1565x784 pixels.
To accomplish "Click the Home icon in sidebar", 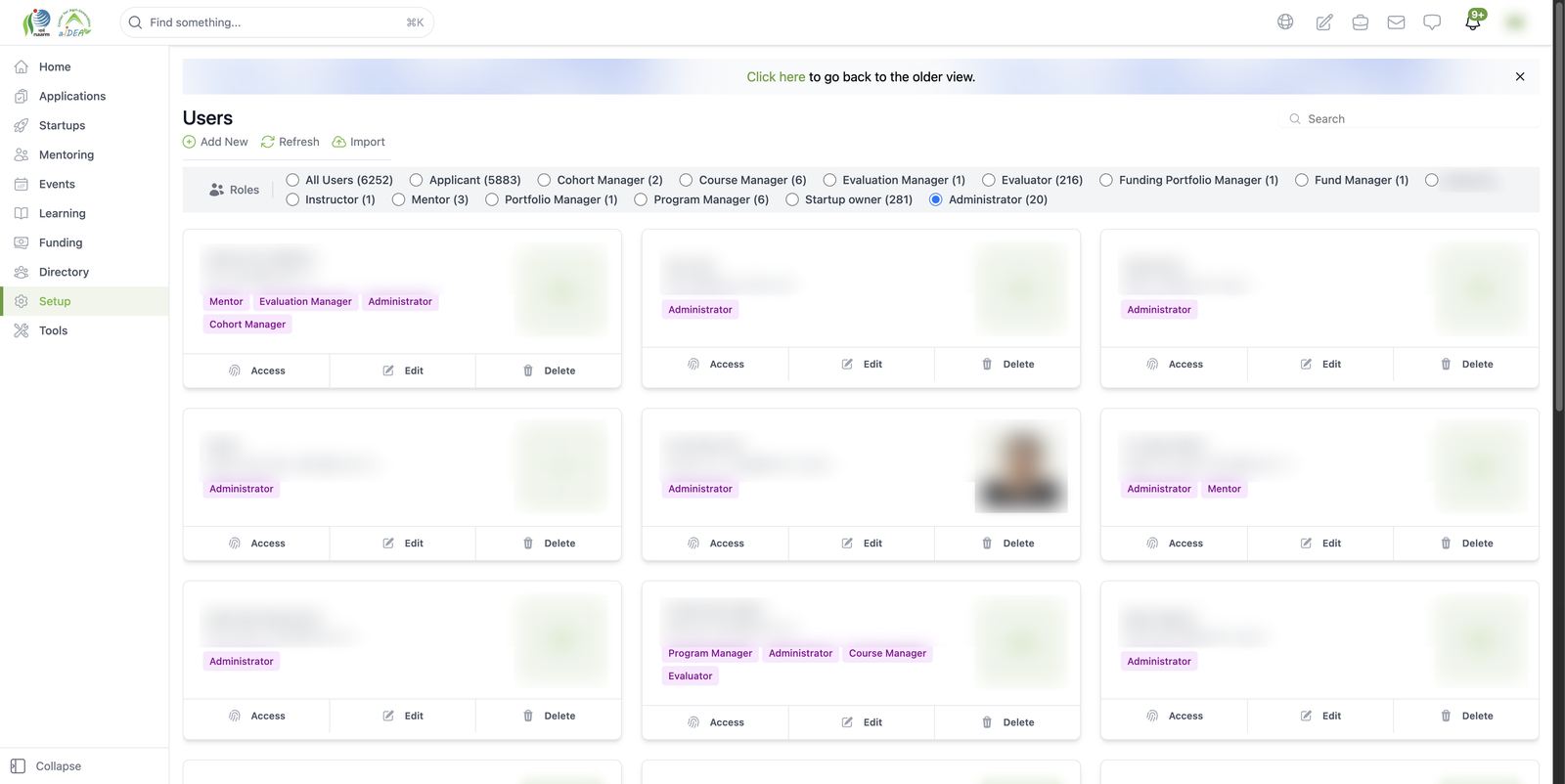I will point(22,66).
